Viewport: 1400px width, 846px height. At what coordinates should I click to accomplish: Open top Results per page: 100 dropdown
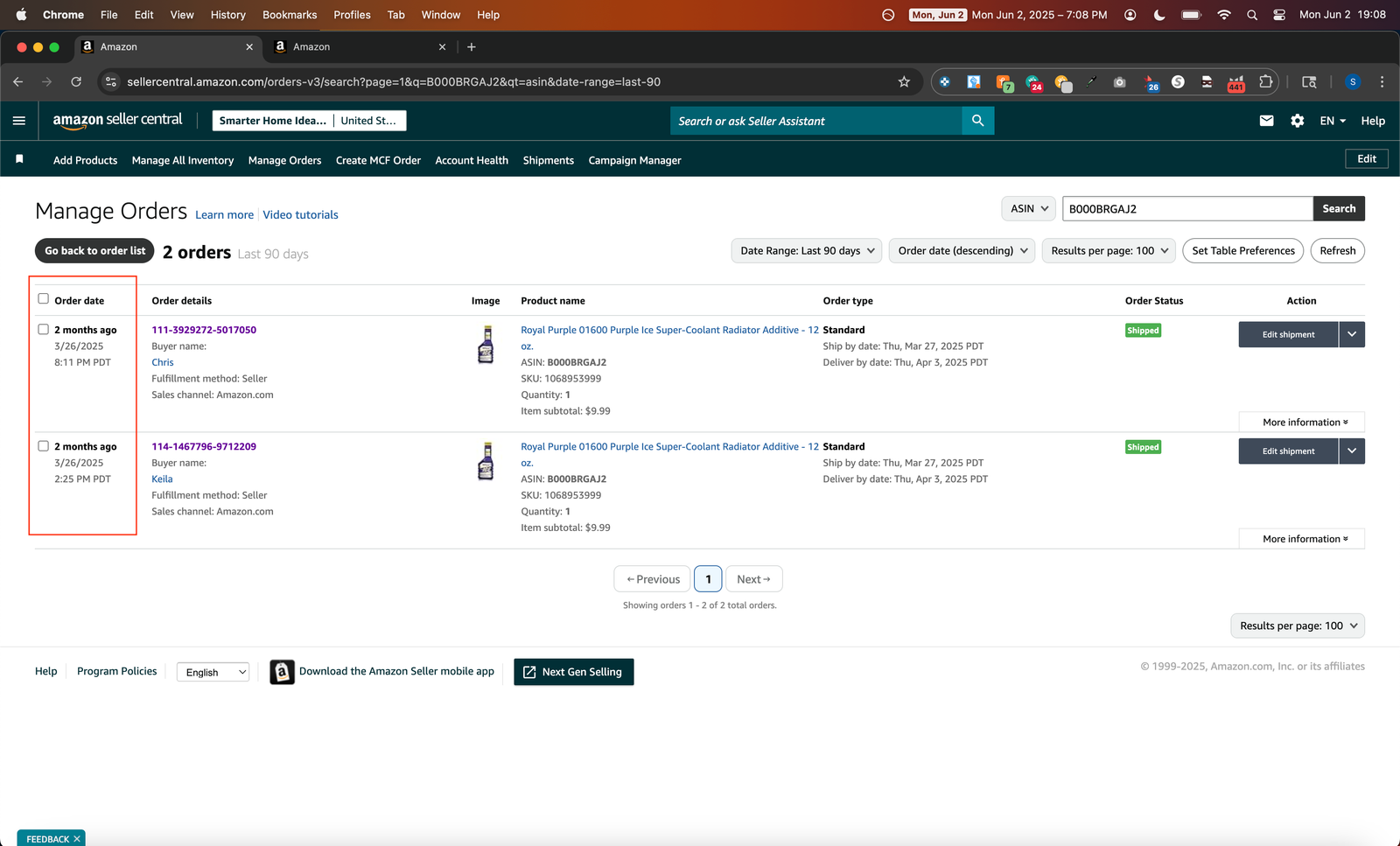(x=1109, y=250)
